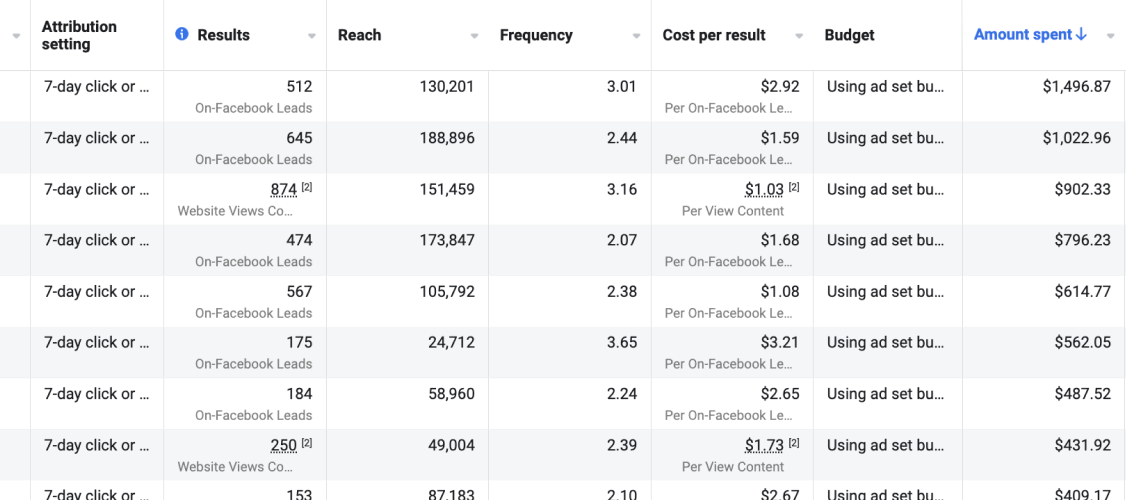Open the dropdown arrow left of Attribution setting
Screen dimensions: 1126x500
(x=15, y=36)
